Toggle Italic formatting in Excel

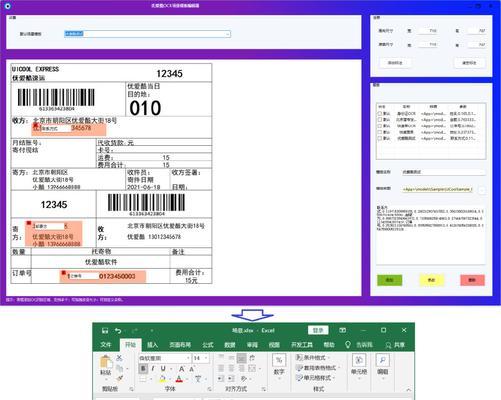[x=153, y=369]
